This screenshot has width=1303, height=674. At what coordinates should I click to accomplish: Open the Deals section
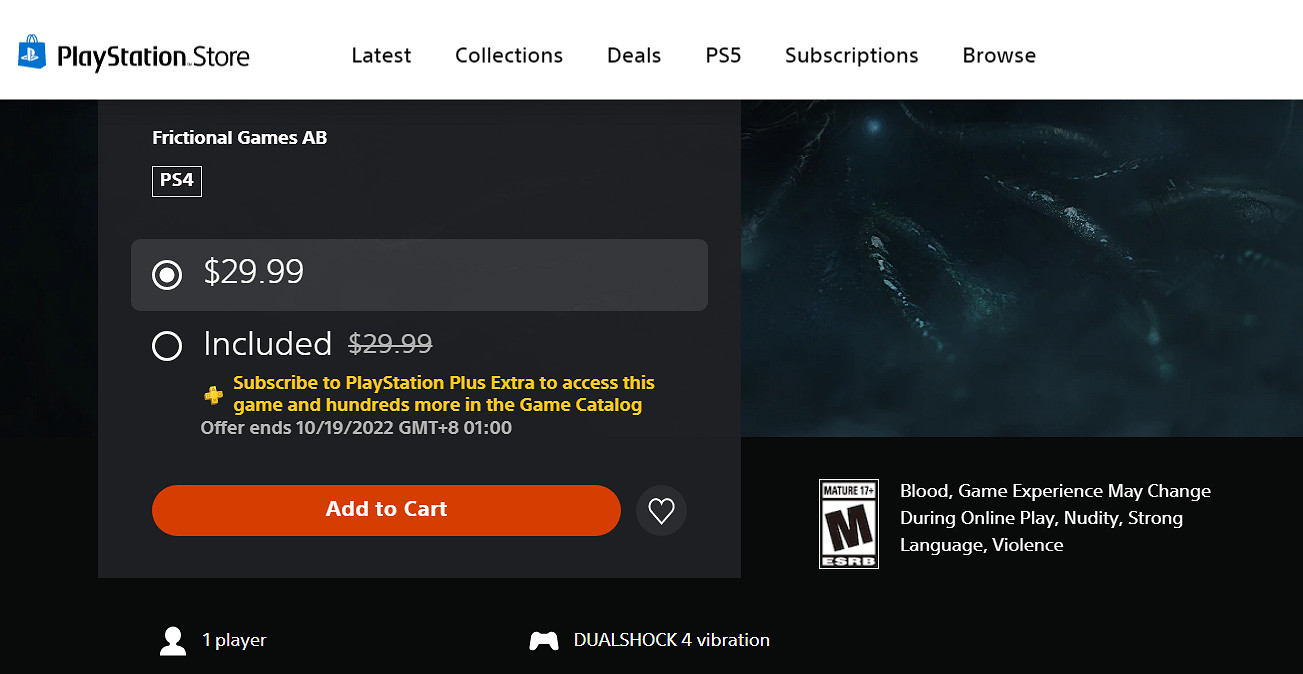coord(634,56)
